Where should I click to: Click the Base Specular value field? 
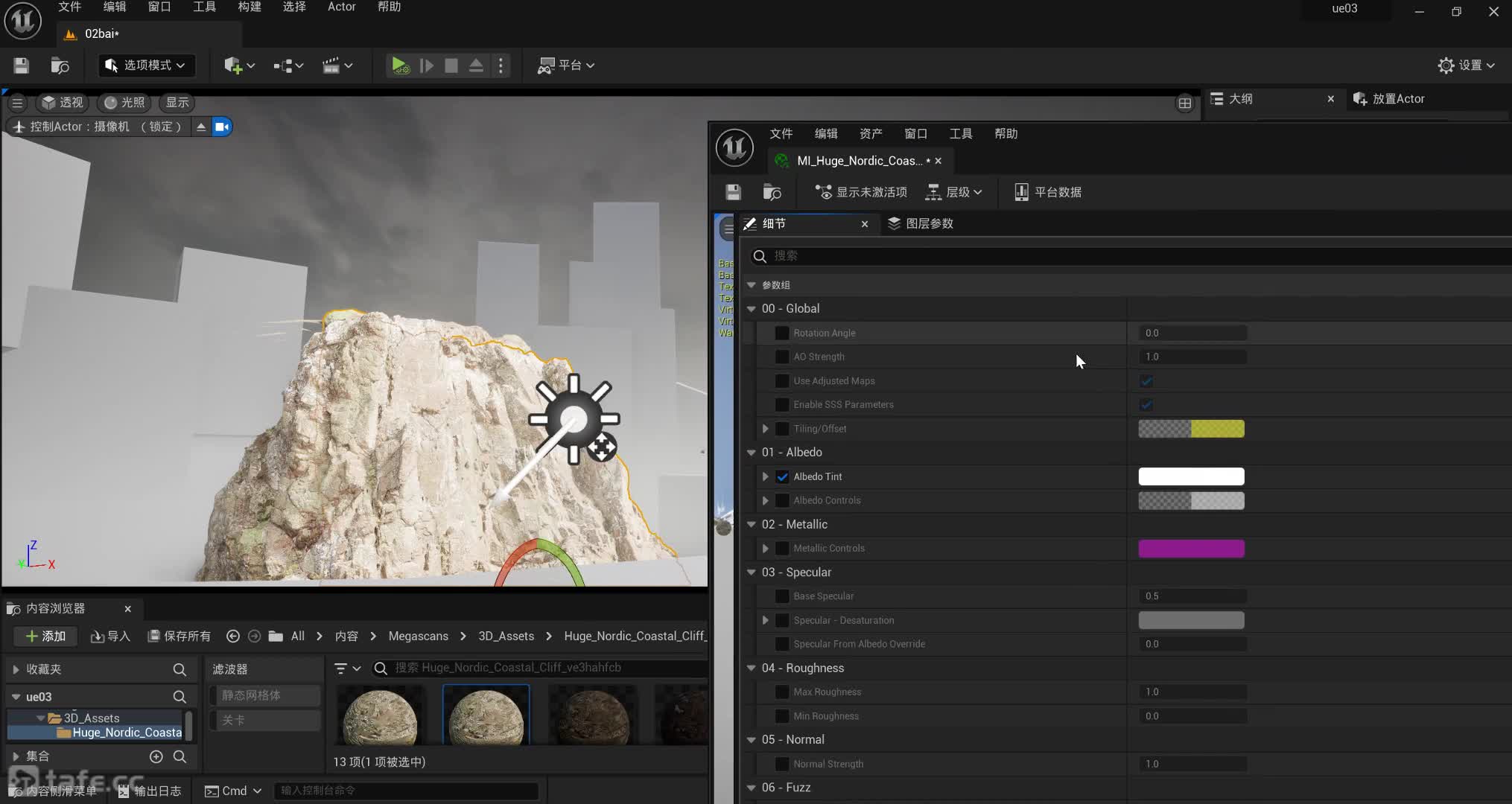tap(1192, 596)
